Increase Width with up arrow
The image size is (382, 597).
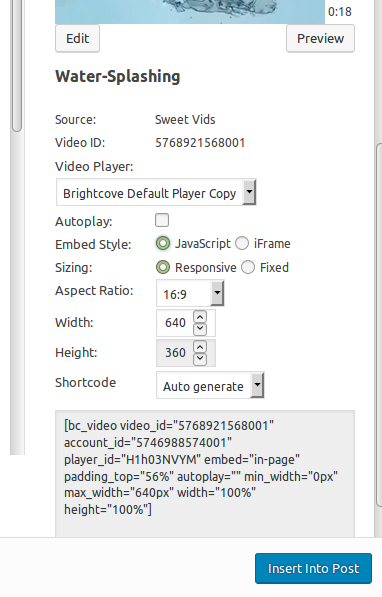200,317
